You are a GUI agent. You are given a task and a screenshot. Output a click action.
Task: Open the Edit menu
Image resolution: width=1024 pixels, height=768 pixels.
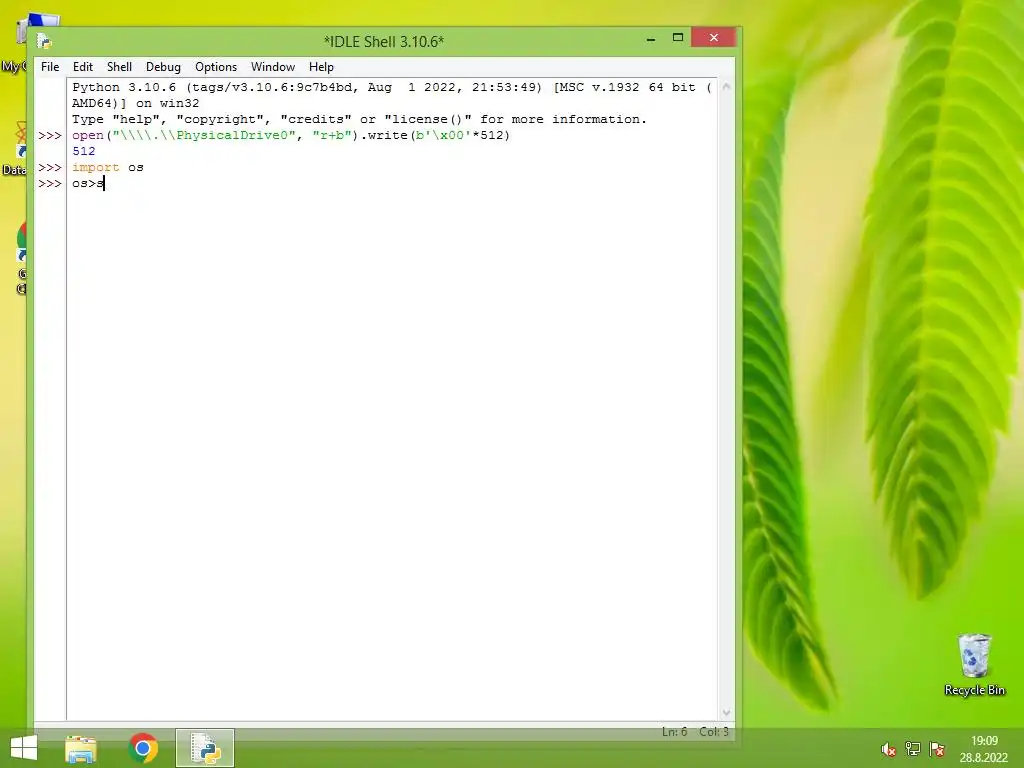(x=82, y=67)
